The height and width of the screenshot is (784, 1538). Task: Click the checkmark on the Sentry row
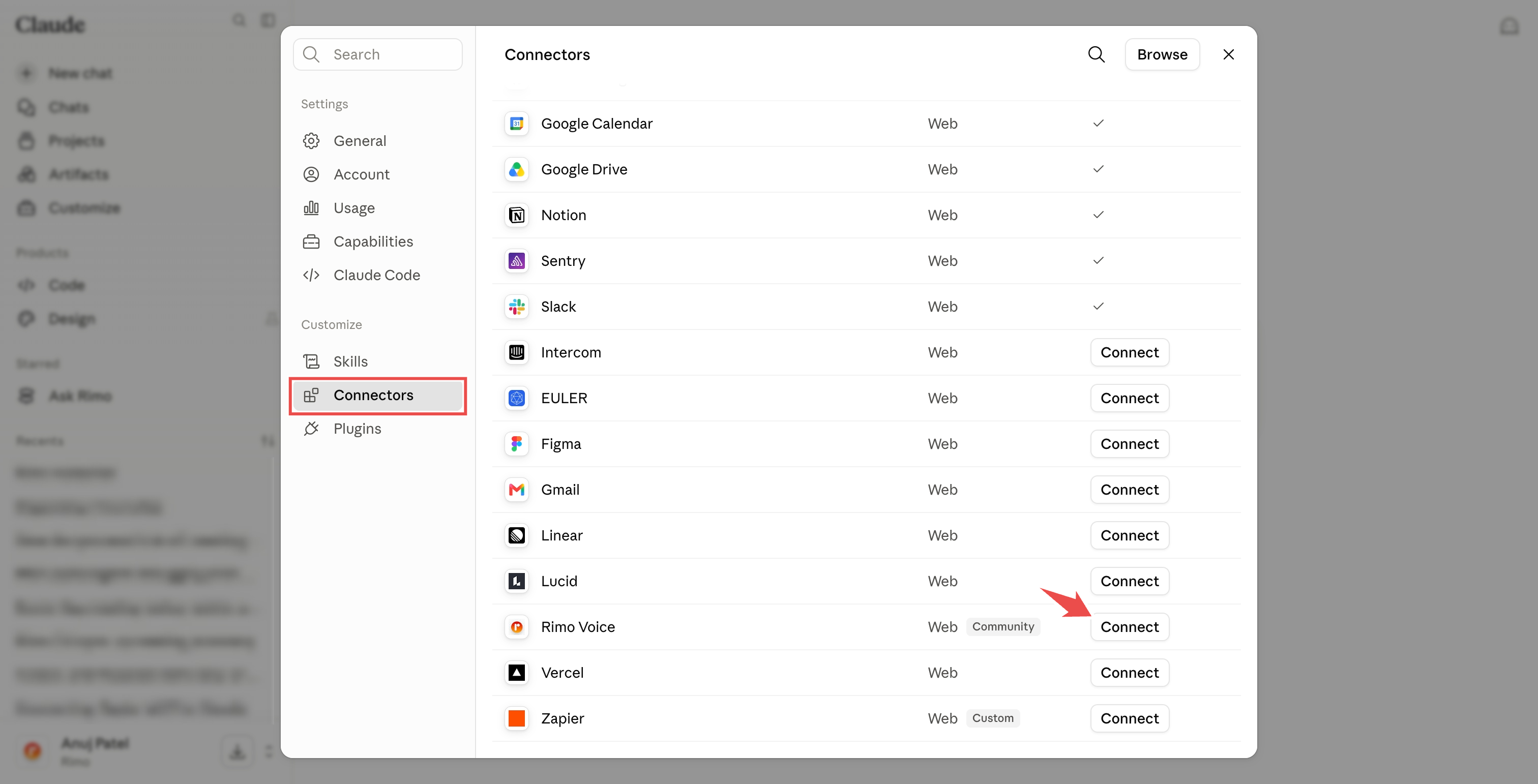point(1098,261)
